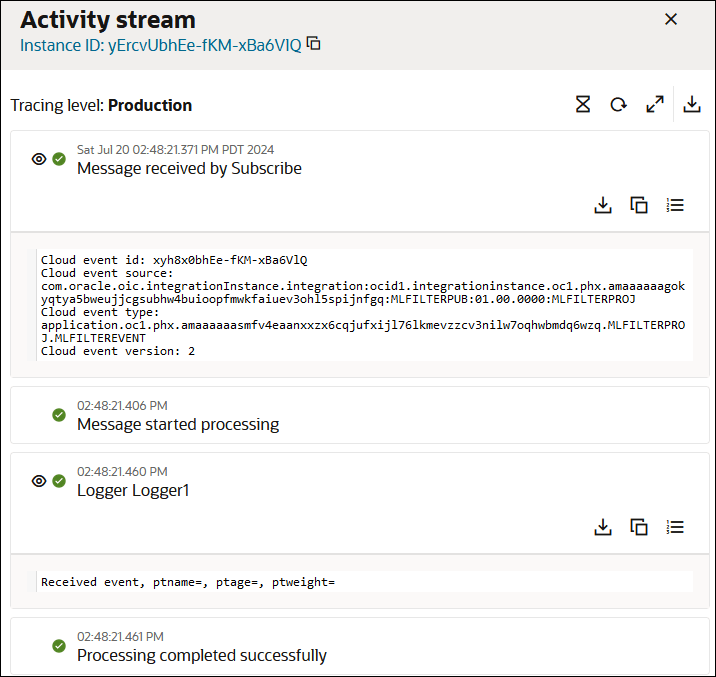Click the green check for Processing completed successfully
Viewport: 716px width, 677px height.
59,646
